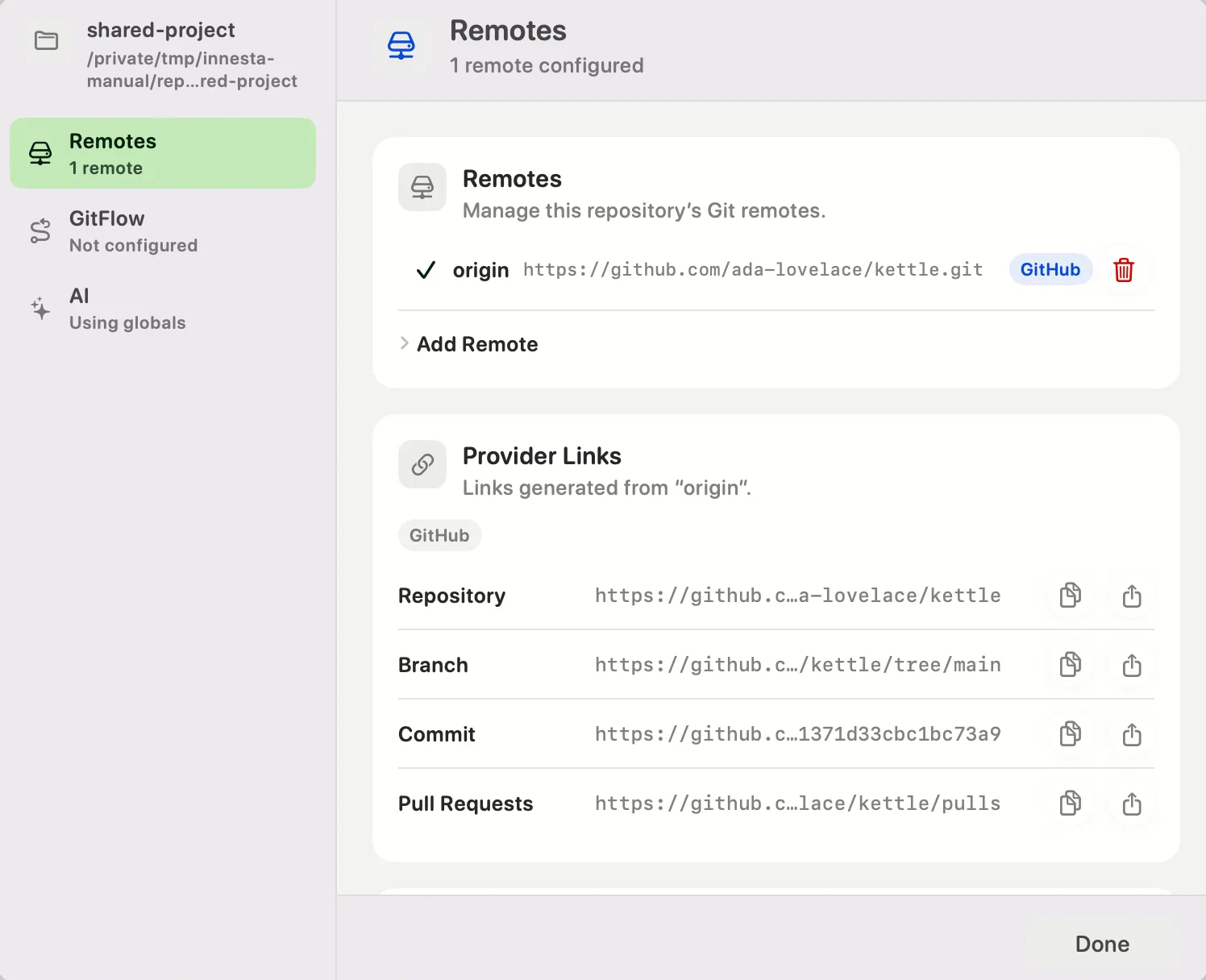Click the Commit row label
The width and height of the screenshot is (1206, 980).
click(436, 734)
